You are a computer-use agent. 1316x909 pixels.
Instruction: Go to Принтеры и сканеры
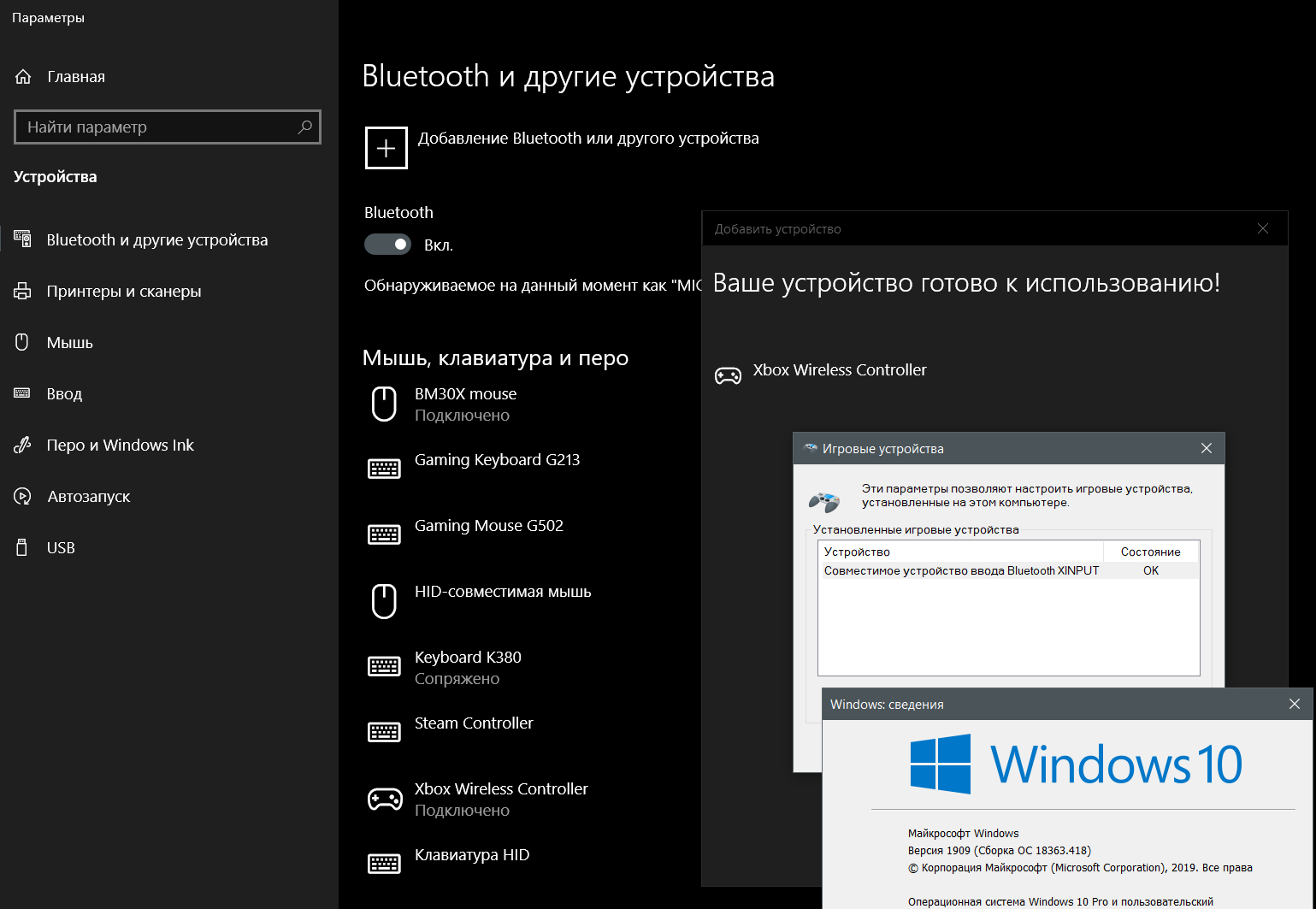point(124,291)
